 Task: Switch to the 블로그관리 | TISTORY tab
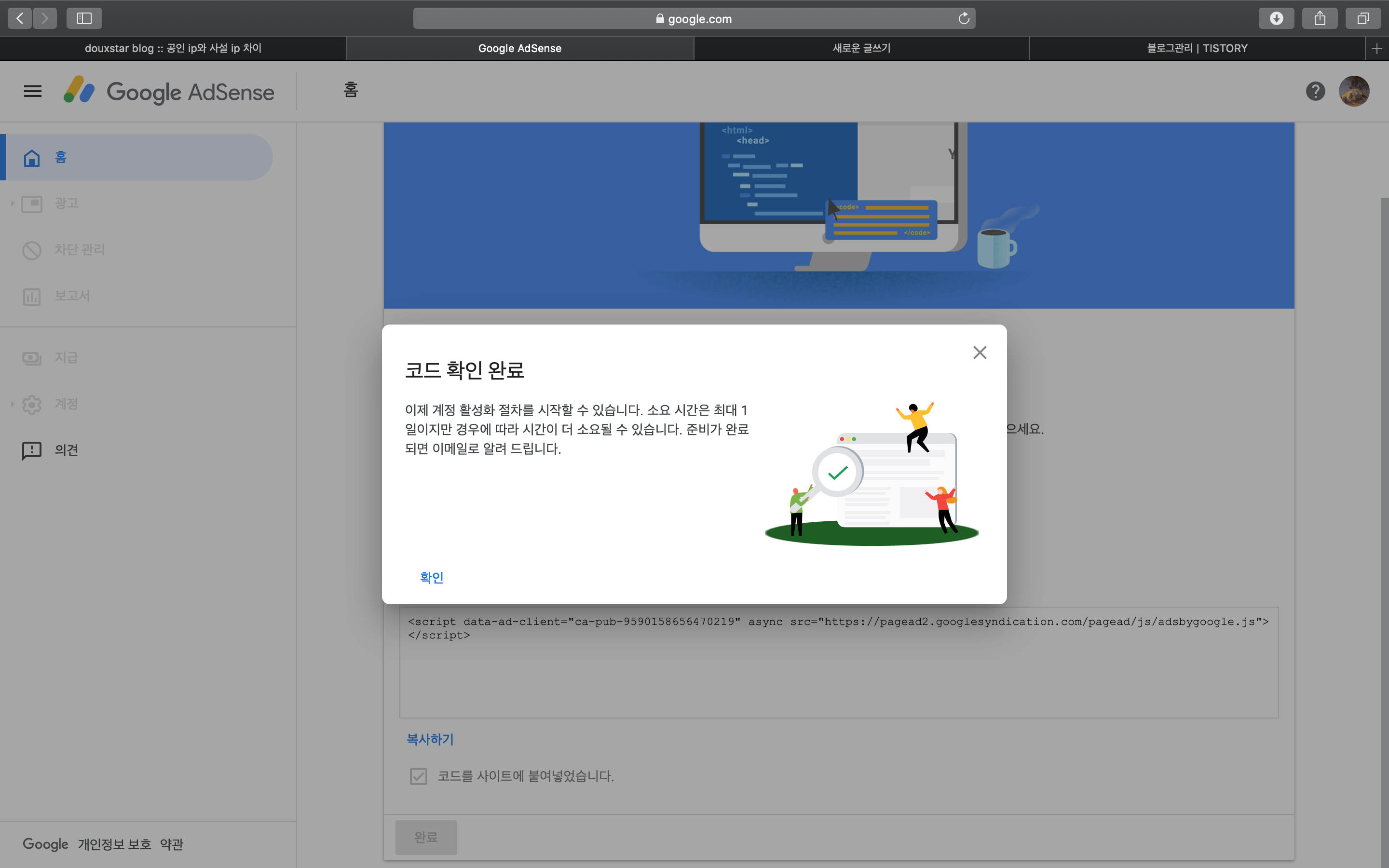pyautogui.click(x=1197, y=48)
